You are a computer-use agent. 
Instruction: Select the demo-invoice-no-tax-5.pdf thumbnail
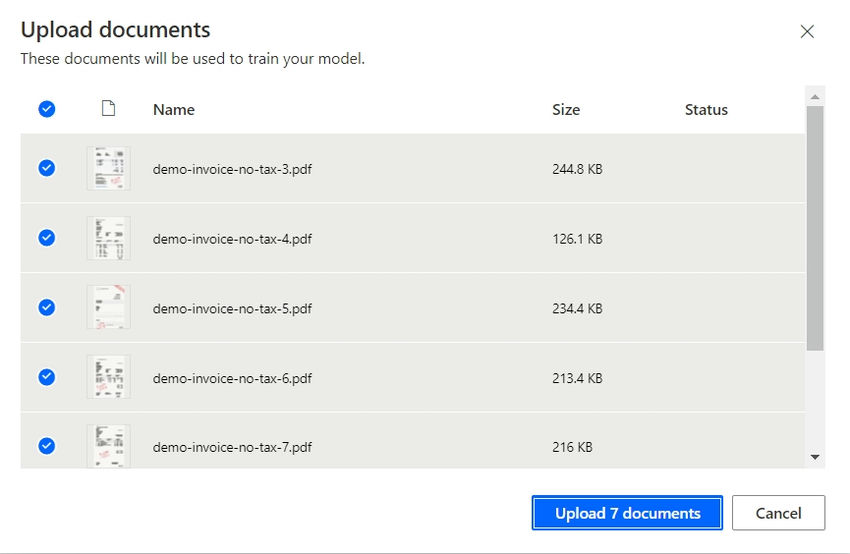click(x=108, y=307)
